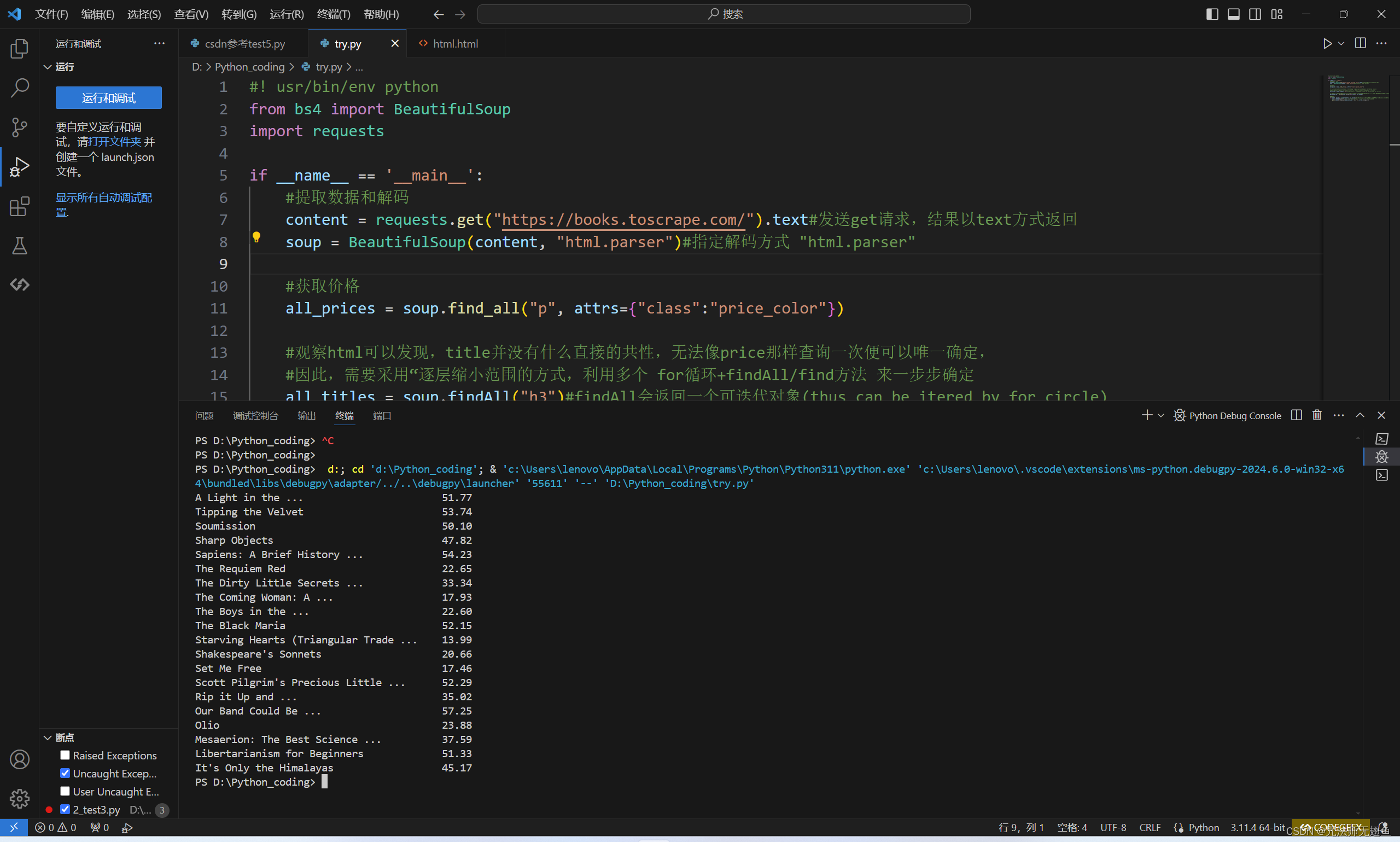Click the terminal input field

(x=327, y=781)
